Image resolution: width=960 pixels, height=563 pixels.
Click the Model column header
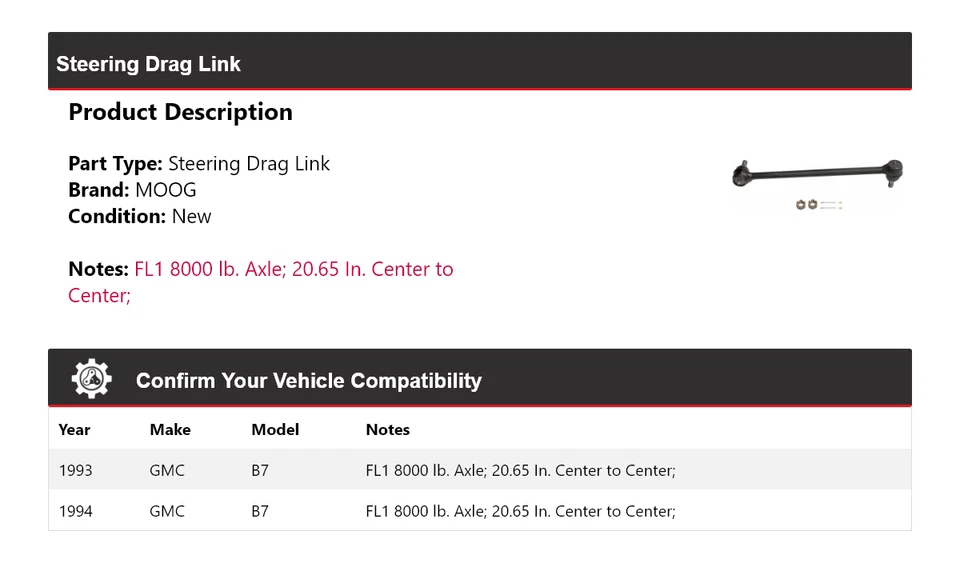pos(275,430)
